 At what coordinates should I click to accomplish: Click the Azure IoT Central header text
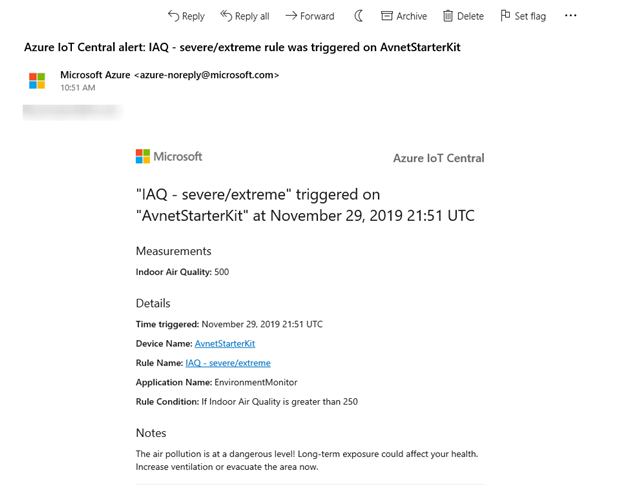(x=439, y=158)
